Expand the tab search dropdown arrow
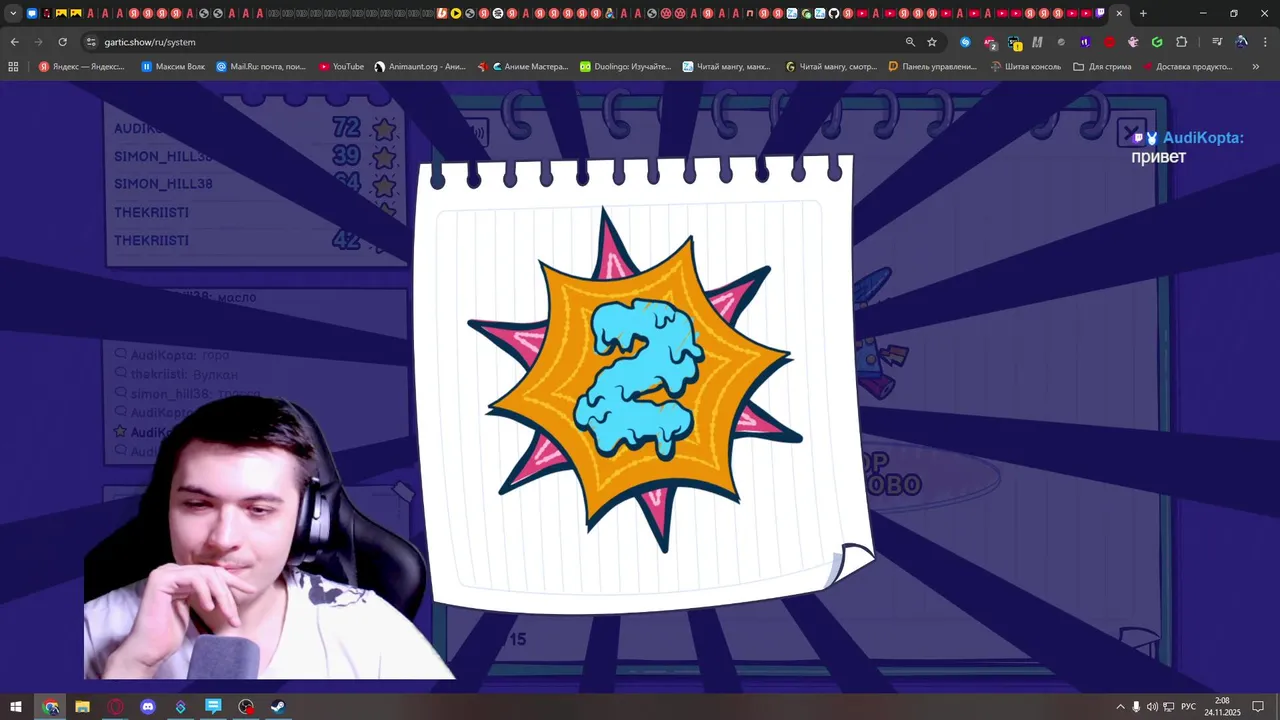1280x720 pixels. pyautogui.click(x=13, y=13)
